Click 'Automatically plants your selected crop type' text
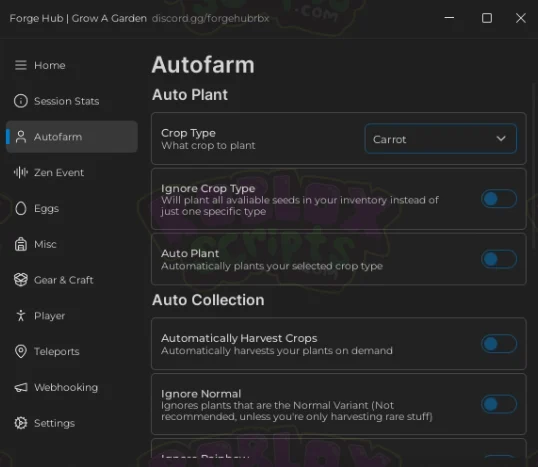 (x=272, y=266)
